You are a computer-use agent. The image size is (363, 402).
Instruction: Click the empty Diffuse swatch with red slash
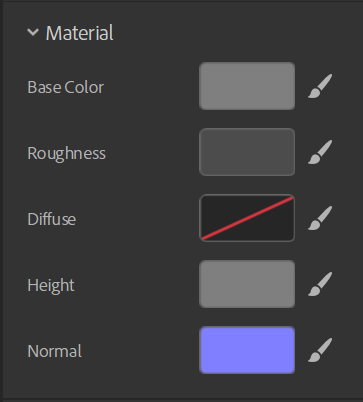tap(247, 218)
